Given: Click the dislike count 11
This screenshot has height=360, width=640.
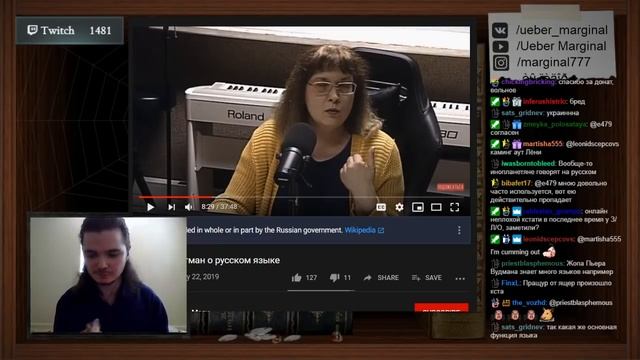Looking at the screenshot, I should tap(347, 278).
